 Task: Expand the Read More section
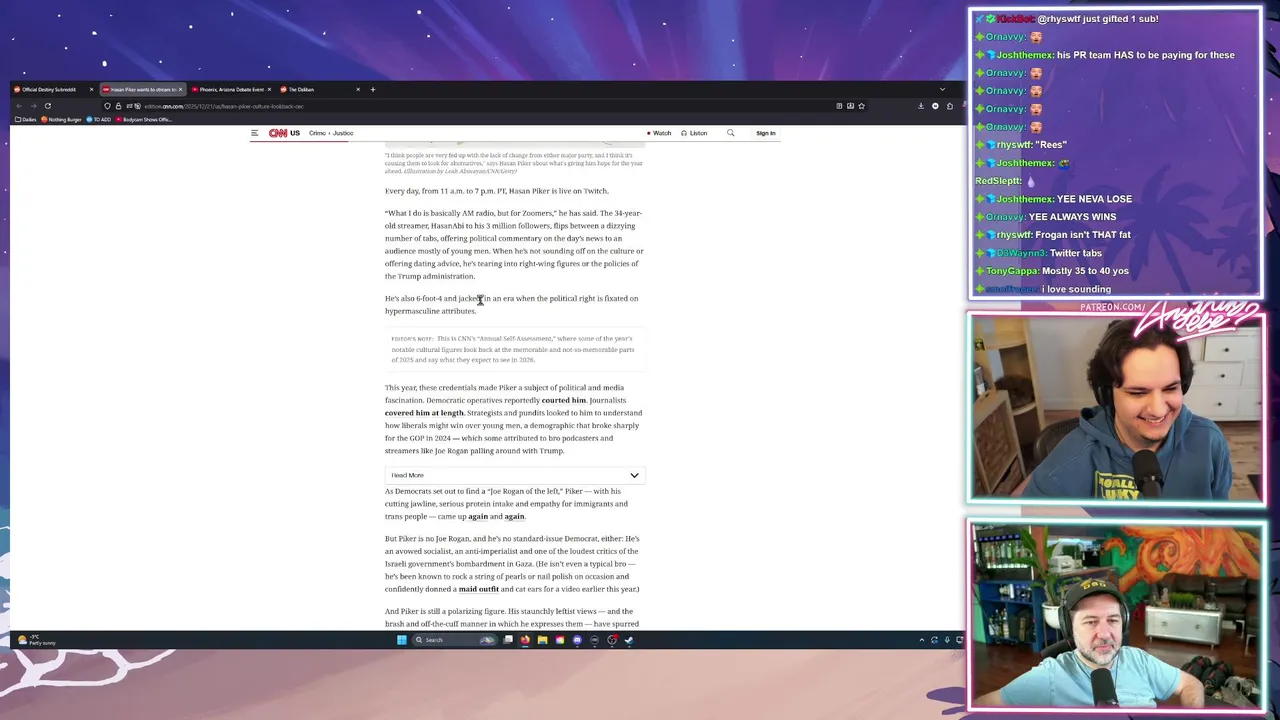pyautogui.click(x=515, y=475)
